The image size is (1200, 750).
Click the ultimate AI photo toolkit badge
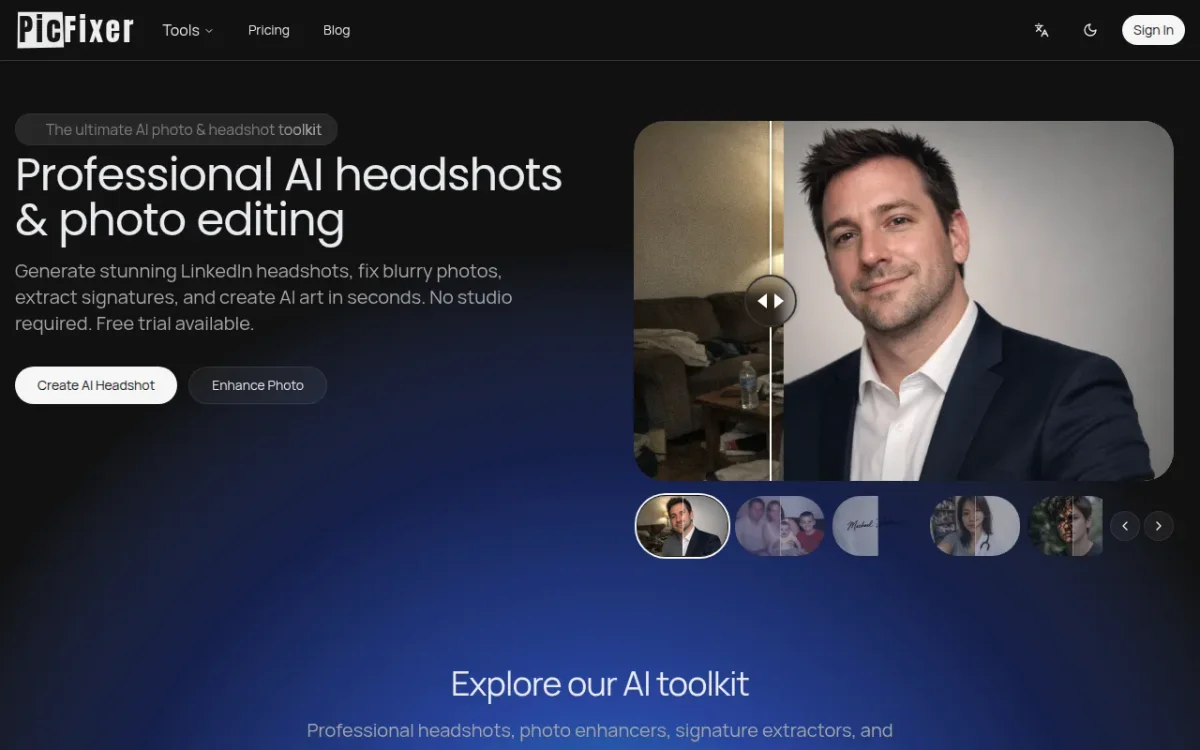pos(176,129)
